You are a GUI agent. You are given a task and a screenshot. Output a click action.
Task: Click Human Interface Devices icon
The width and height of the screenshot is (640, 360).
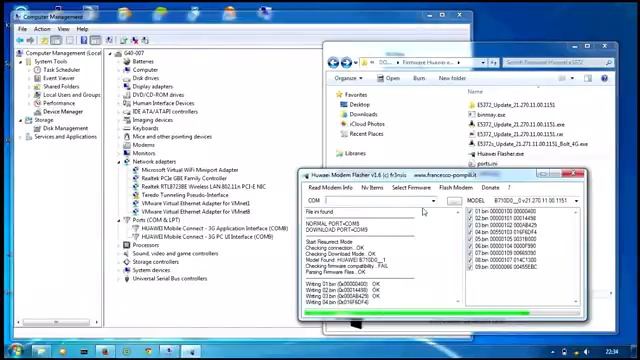tap(127, 103)
